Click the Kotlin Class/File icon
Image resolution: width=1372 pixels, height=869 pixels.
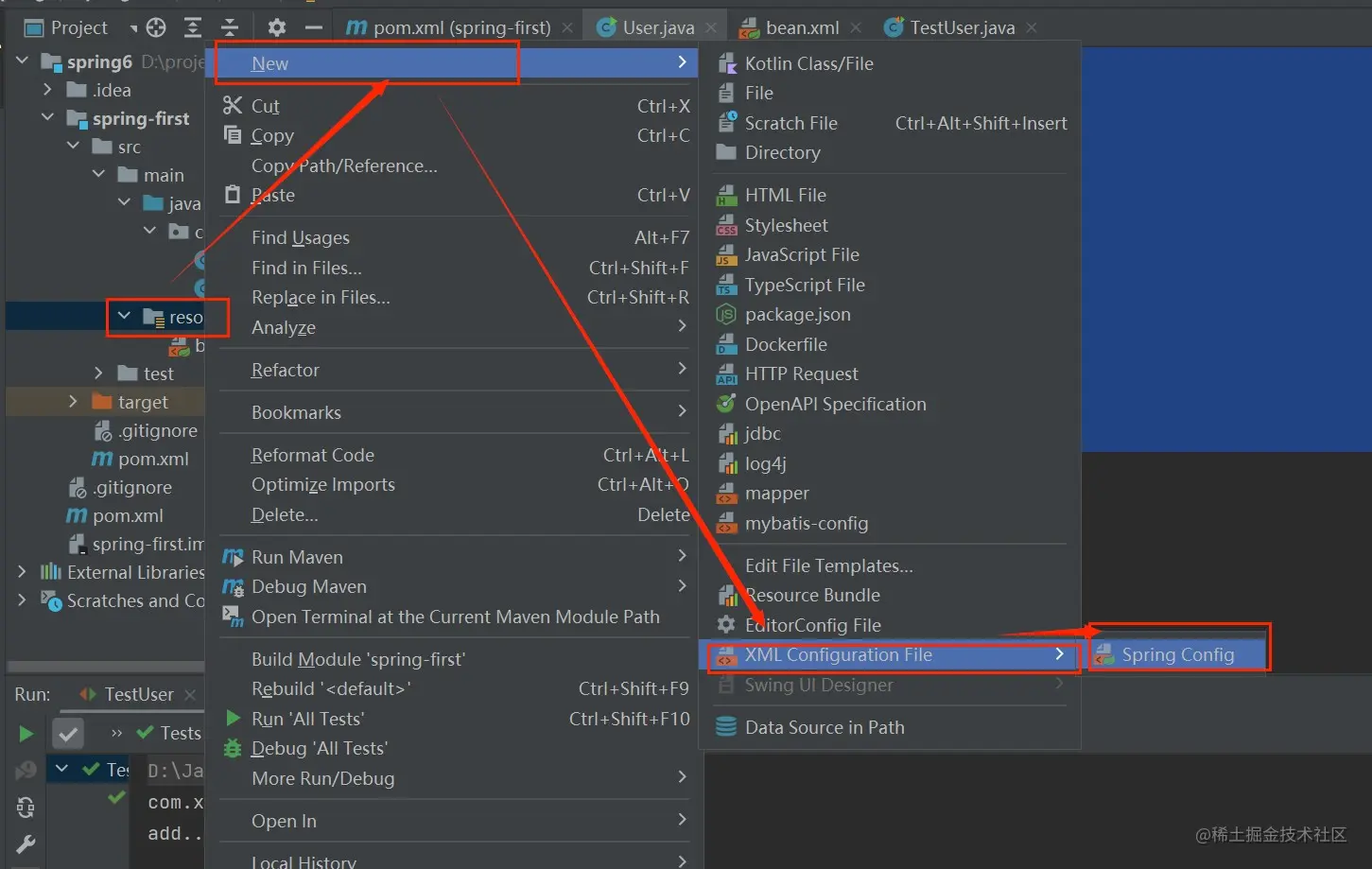[x=726, y=63]
